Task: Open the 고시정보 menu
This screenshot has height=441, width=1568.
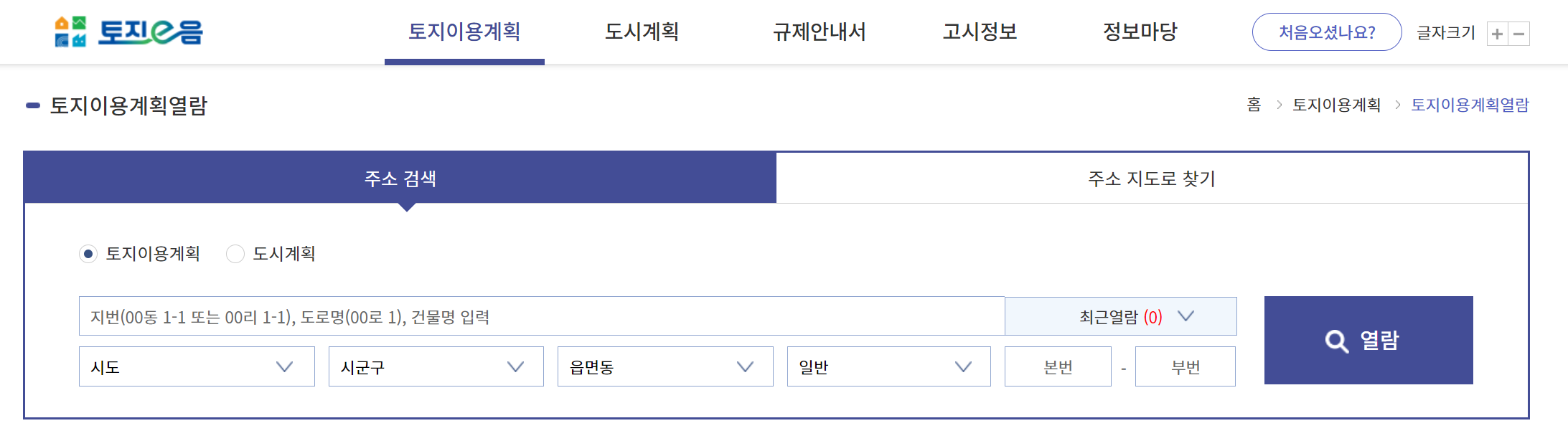Action: click(x=980, y=32)
